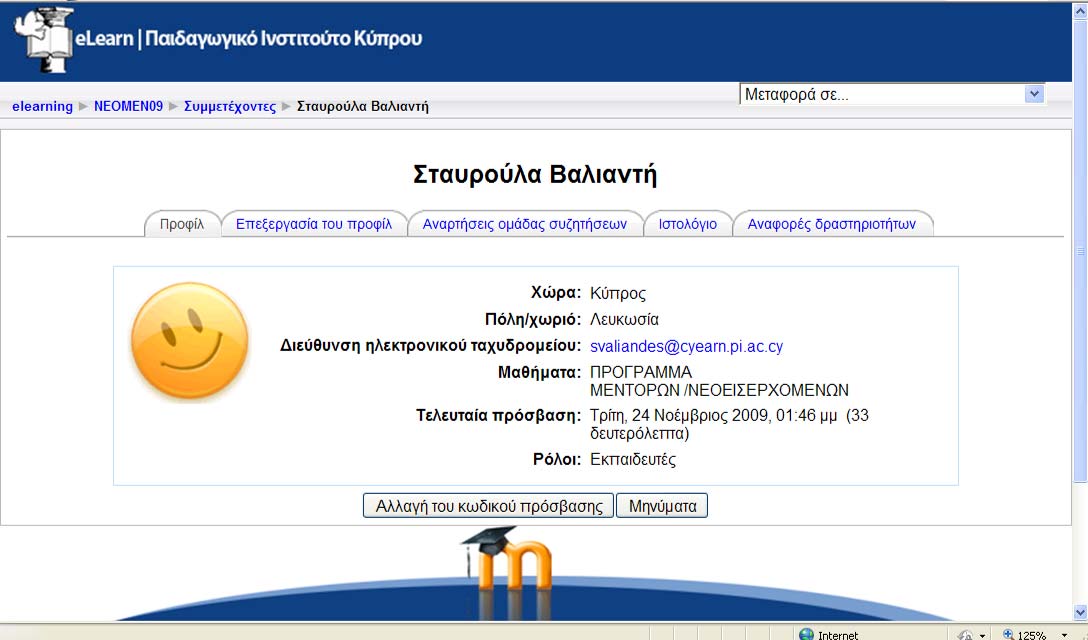
Task: Click the course name 'ΠΡΟΓΡΑΜΜΑ ΜΕΝΤΟΡΩΝ /ΝΕΟΕΙΣΕΡΧΟΜΕΝΩΝ'
Action: pos(719,381)
